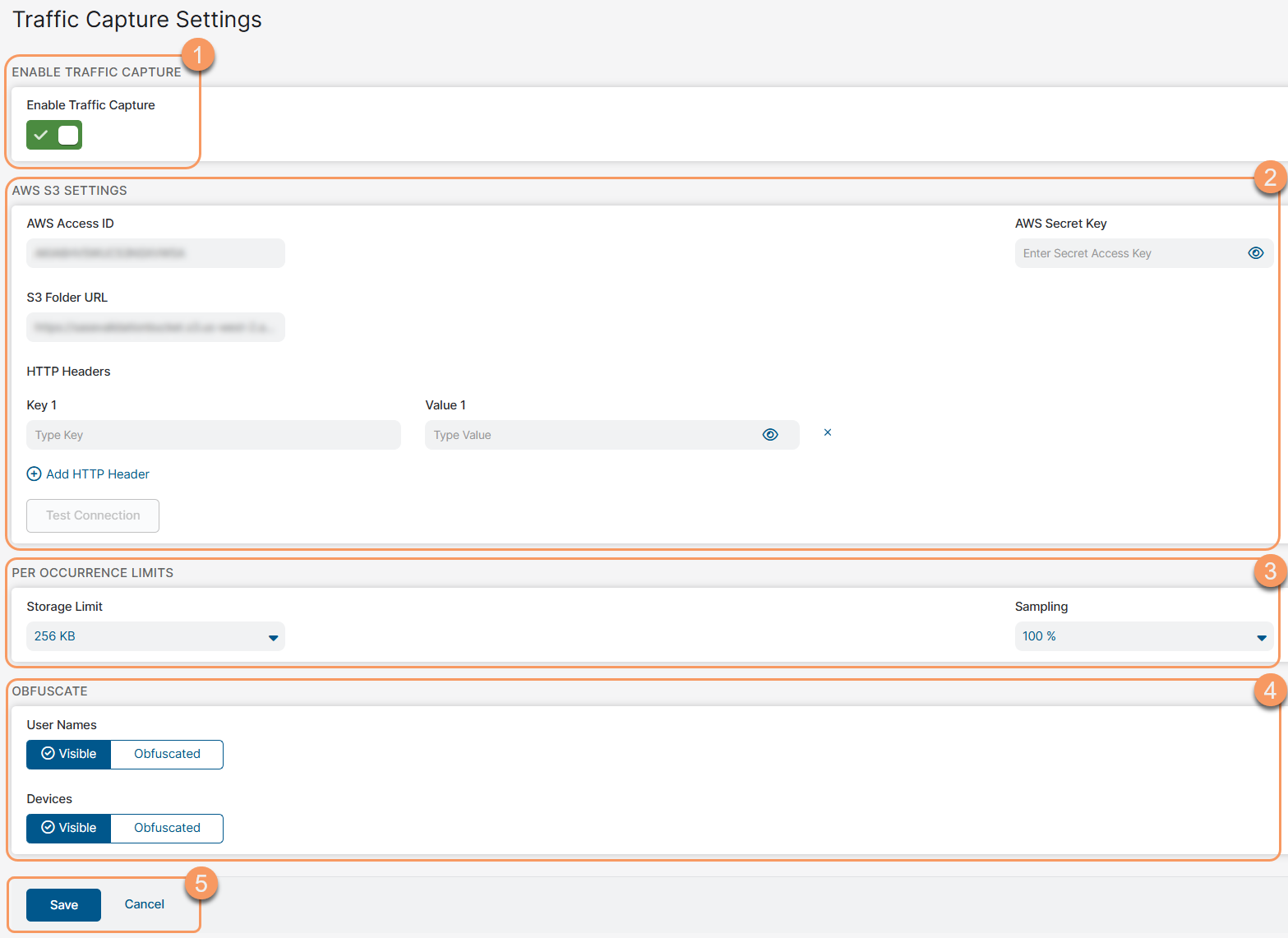Select Visible for Devices
Screen dimensions: 1288x938
pyautogui.click(x=69, y=828)
